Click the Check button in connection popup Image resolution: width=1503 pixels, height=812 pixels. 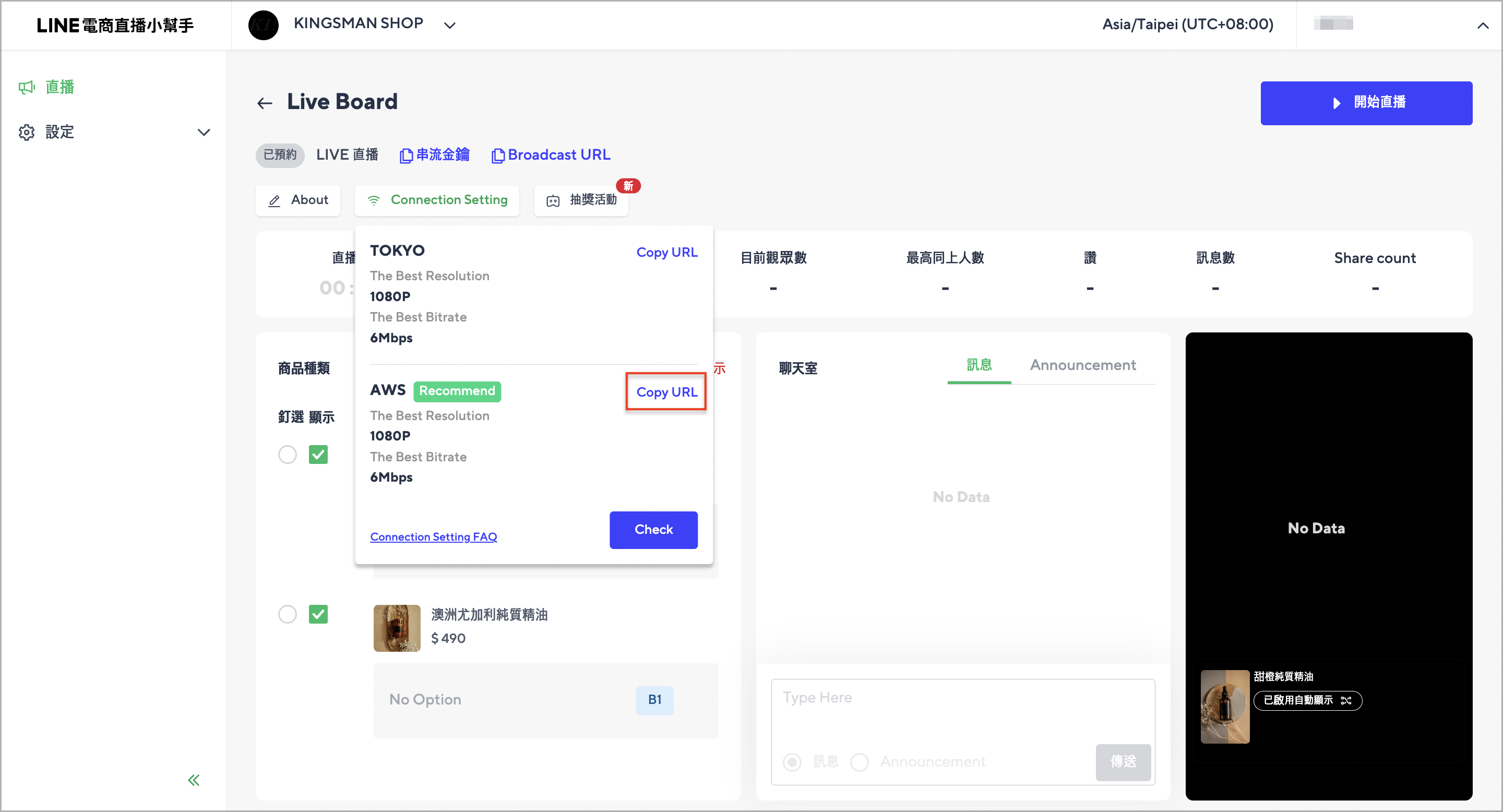tap(653, 530)
